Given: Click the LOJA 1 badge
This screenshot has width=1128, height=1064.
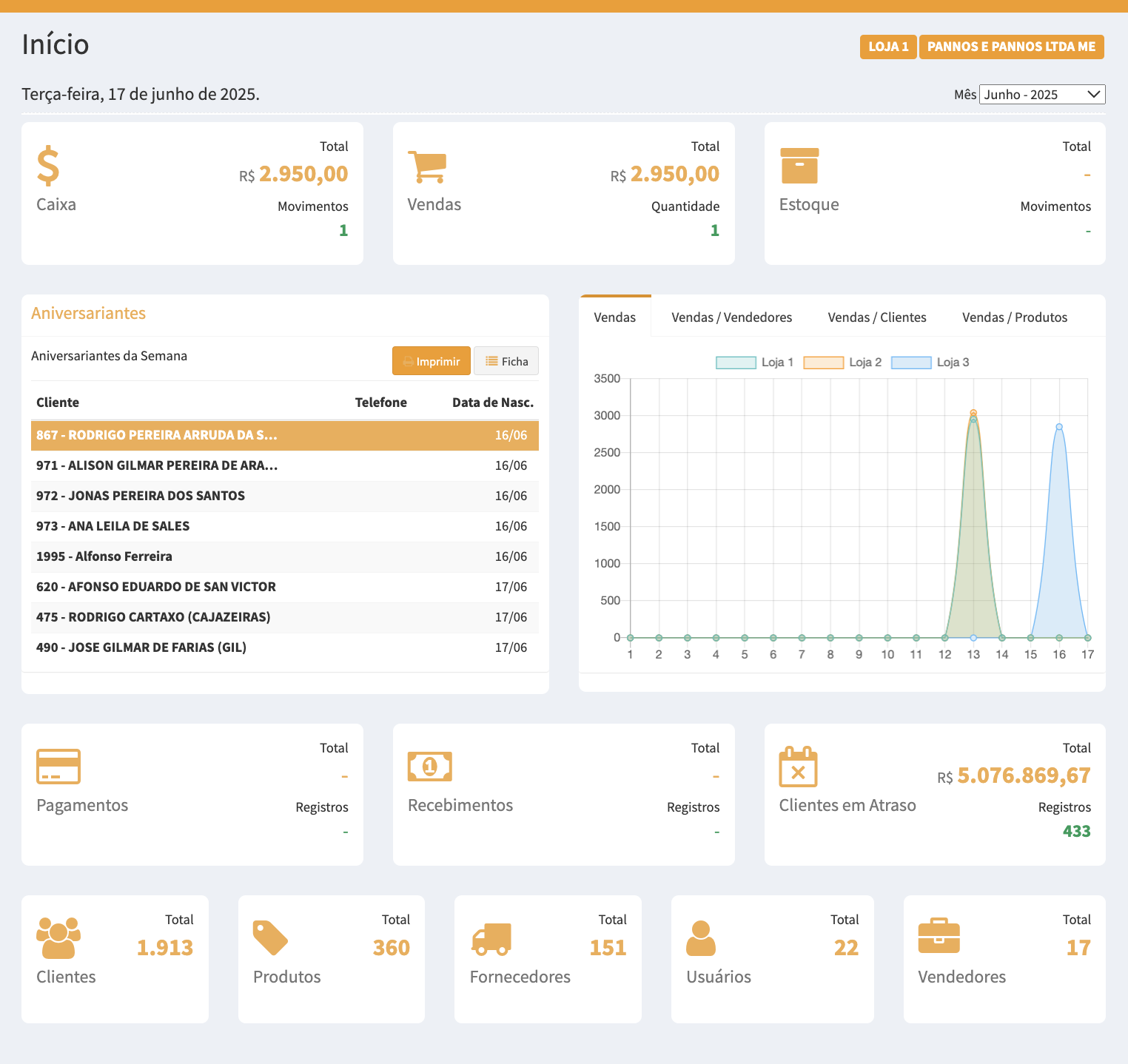Looking at the screenshot, I should 888,47.
